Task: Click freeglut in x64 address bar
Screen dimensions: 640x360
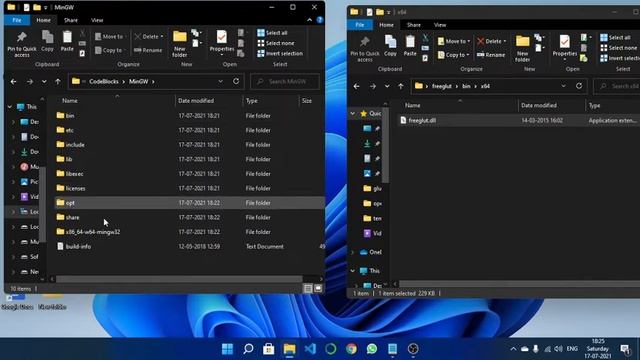Action: (x=442, y=86)
